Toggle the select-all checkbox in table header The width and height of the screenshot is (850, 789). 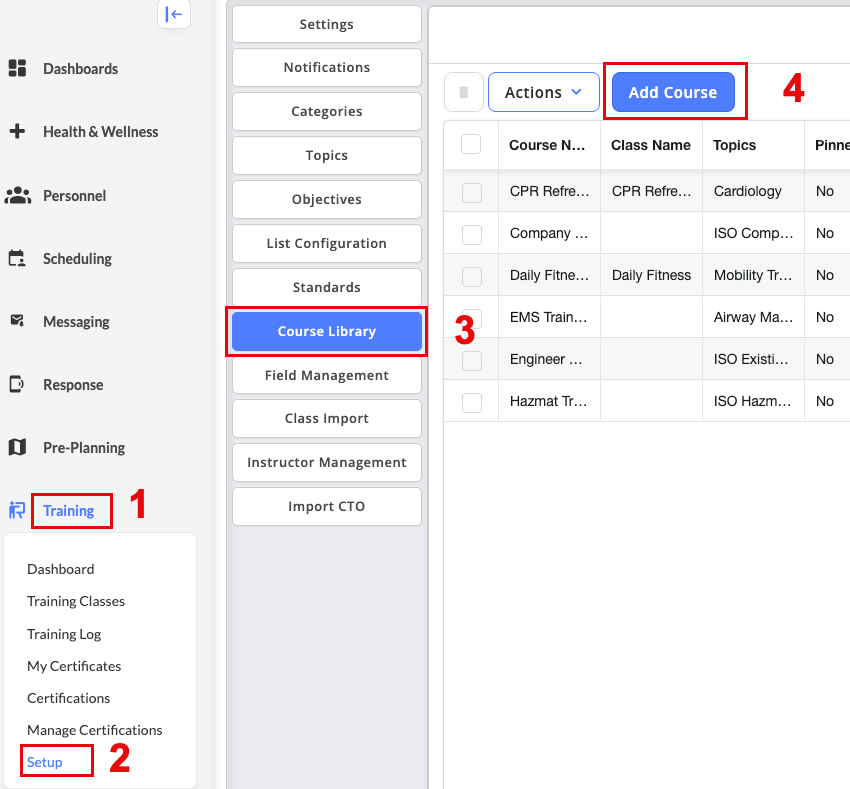pos(471,145)
